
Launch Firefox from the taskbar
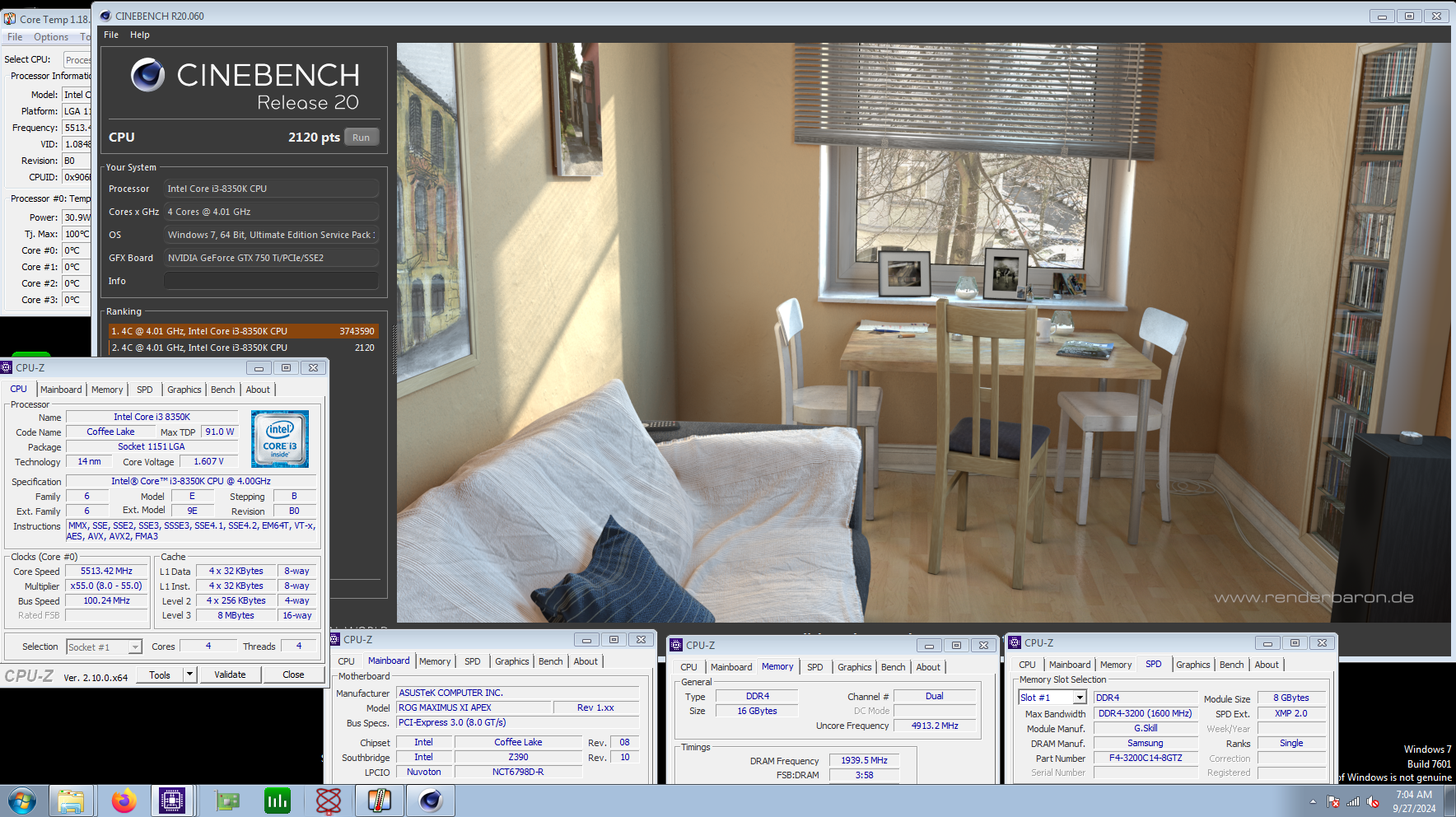tap(124, 801)
